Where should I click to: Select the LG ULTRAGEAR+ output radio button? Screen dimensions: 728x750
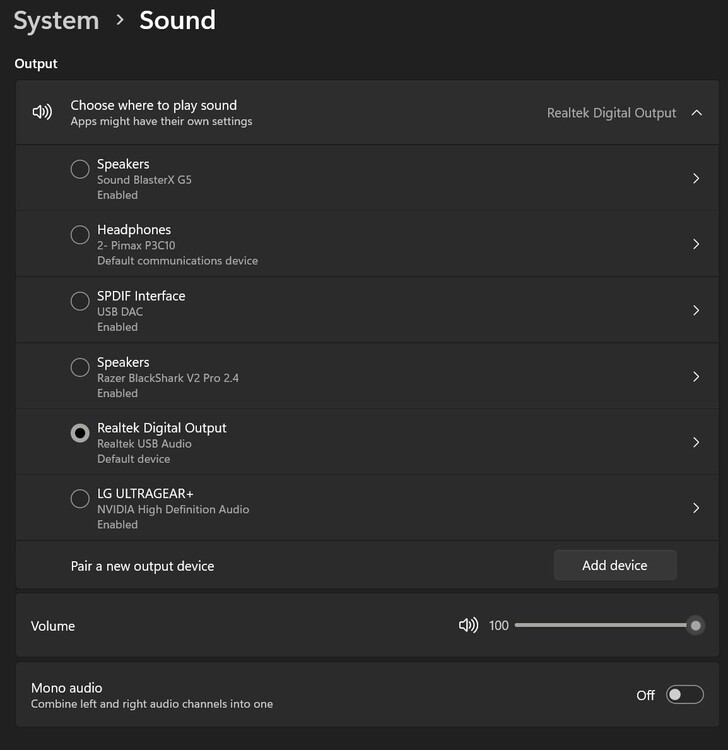80,498
